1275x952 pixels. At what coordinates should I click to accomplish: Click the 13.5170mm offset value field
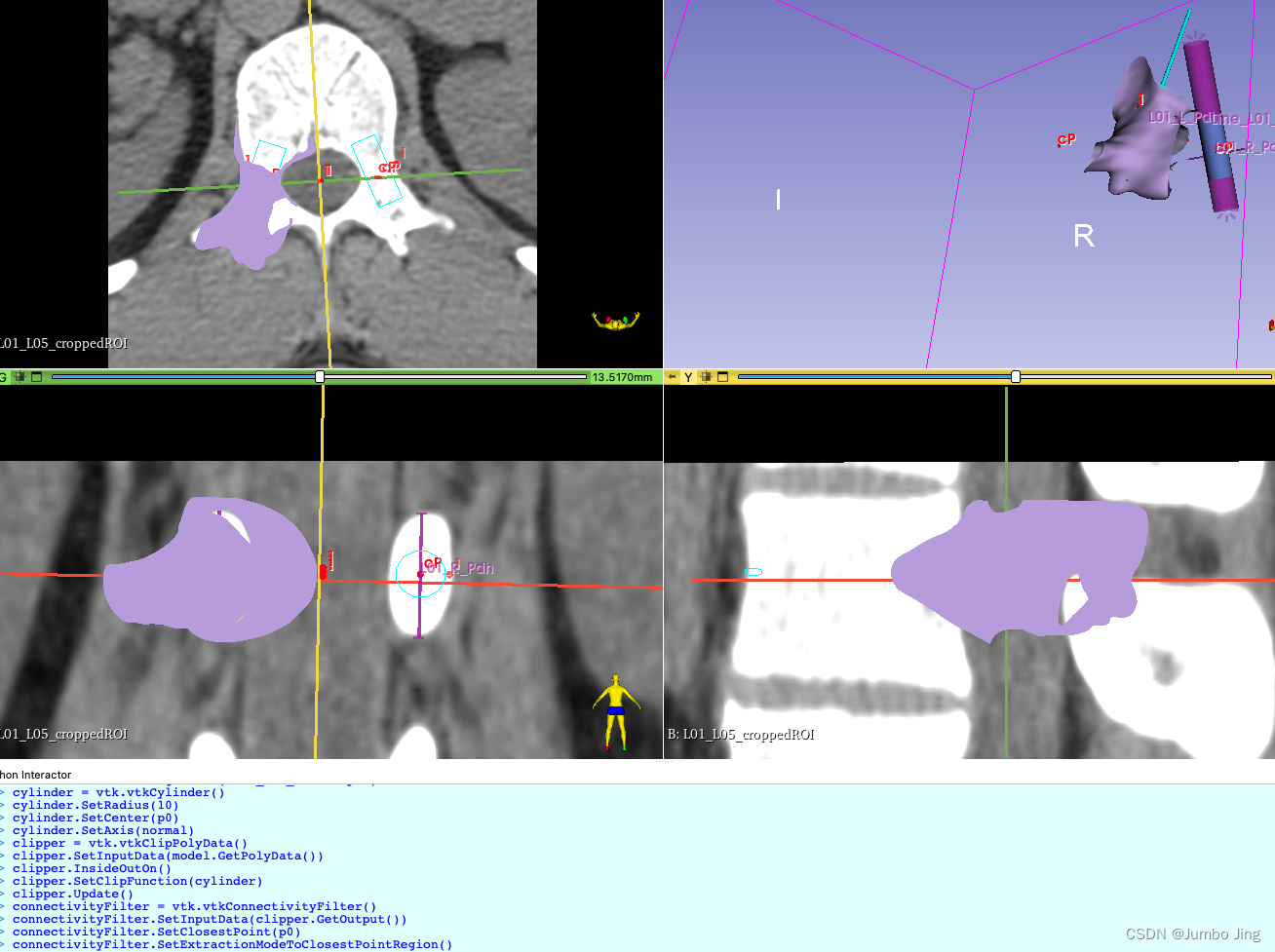[x=624, y=377]
